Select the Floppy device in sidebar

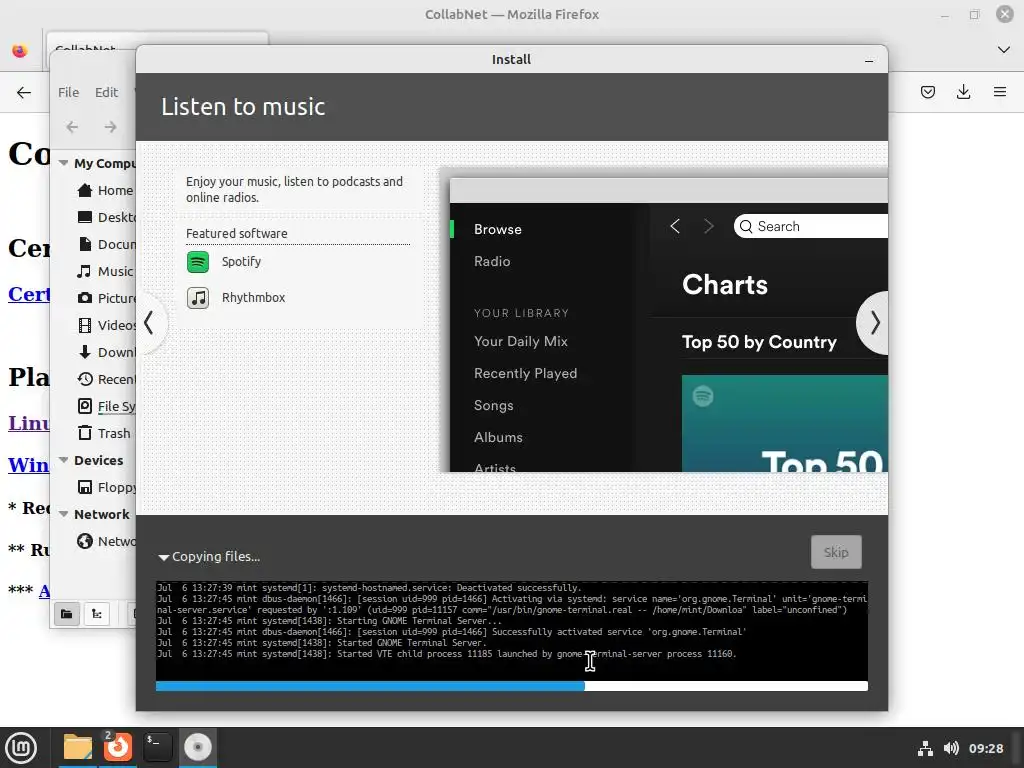click(x=106, y=487)
